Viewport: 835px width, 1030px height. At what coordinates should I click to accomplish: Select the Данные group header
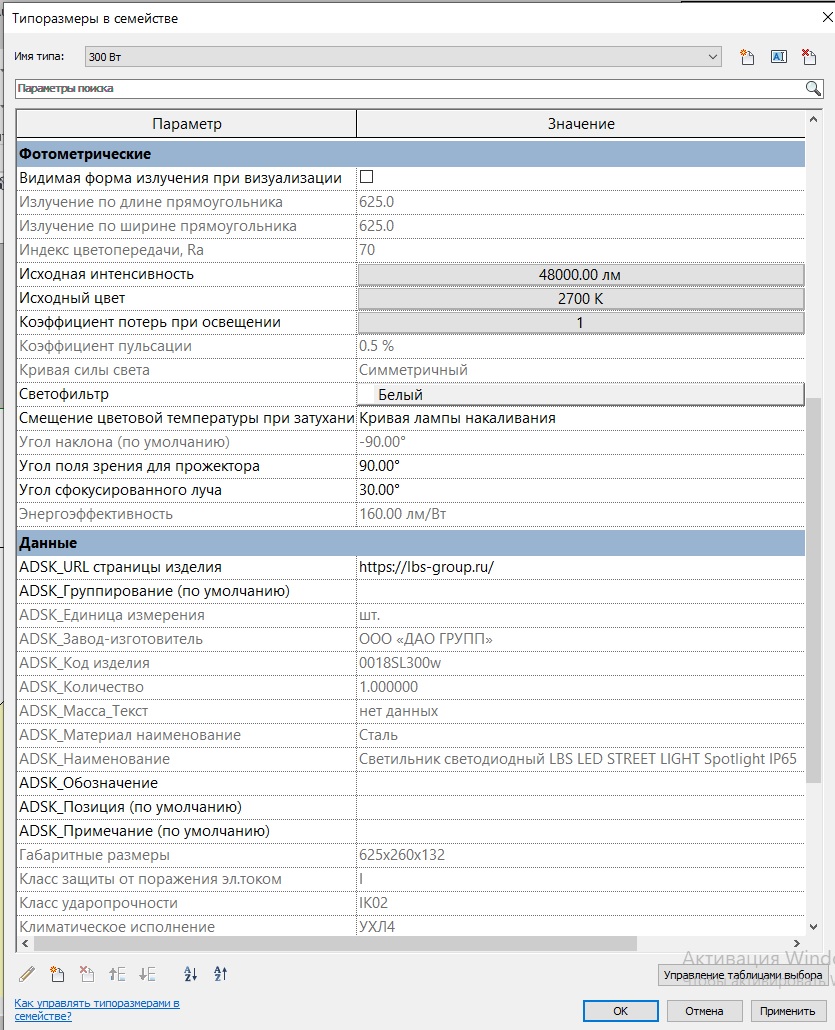coord(411,543)
